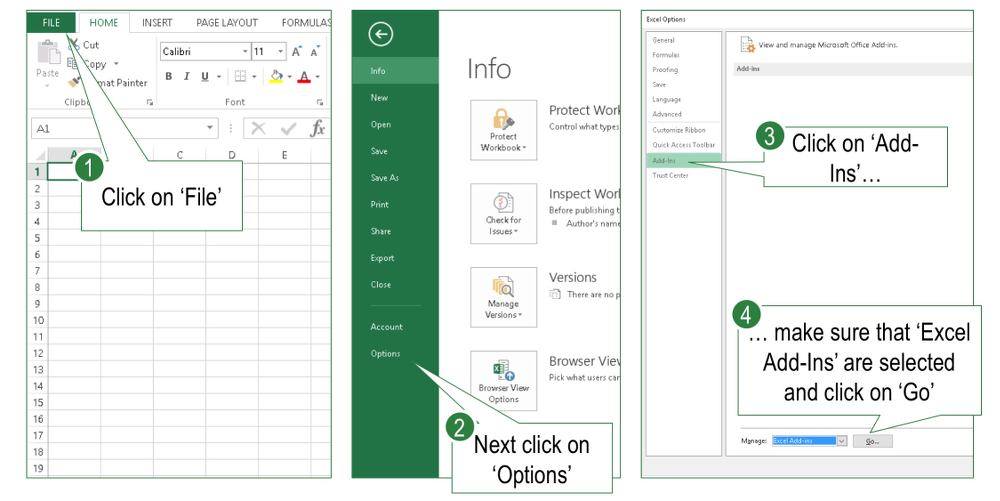Open the FILE tab in Excel ribbon
This screenshot has height=501, width=1000.
tap(51, 22)
